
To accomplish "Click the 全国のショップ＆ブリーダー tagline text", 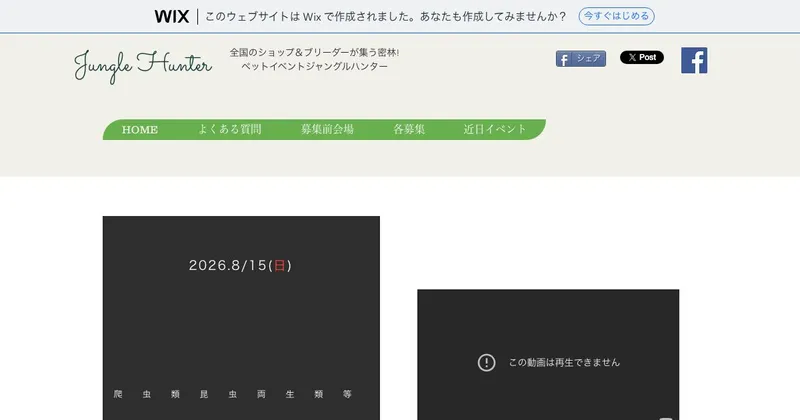I will click(314, 53).
